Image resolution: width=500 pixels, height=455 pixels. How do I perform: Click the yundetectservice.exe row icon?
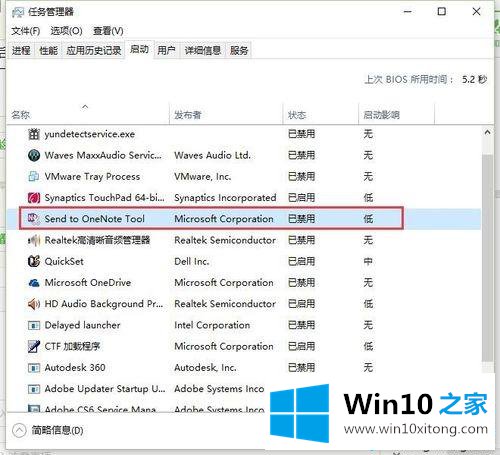point(34,134)
